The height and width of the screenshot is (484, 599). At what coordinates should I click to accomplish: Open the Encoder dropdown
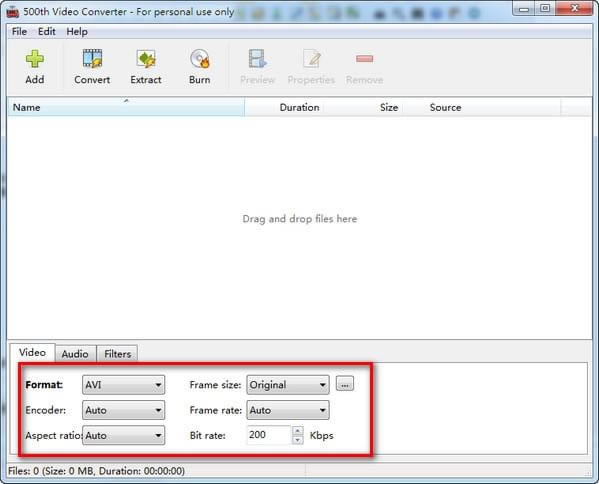tap(123, 410)
